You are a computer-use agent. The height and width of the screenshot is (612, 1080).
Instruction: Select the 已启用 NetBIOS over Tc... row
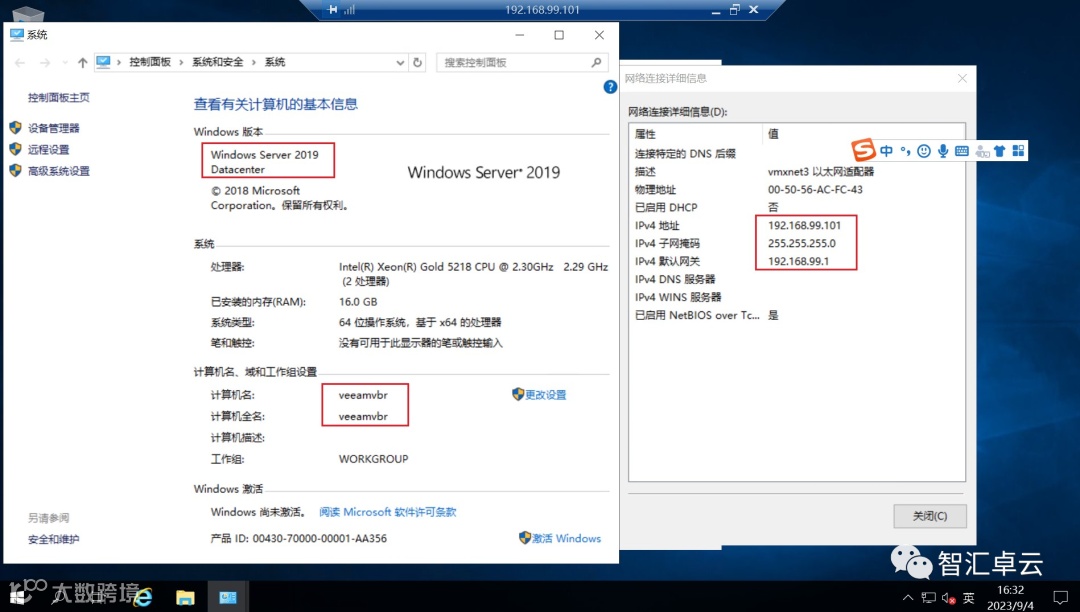(797, 315)
